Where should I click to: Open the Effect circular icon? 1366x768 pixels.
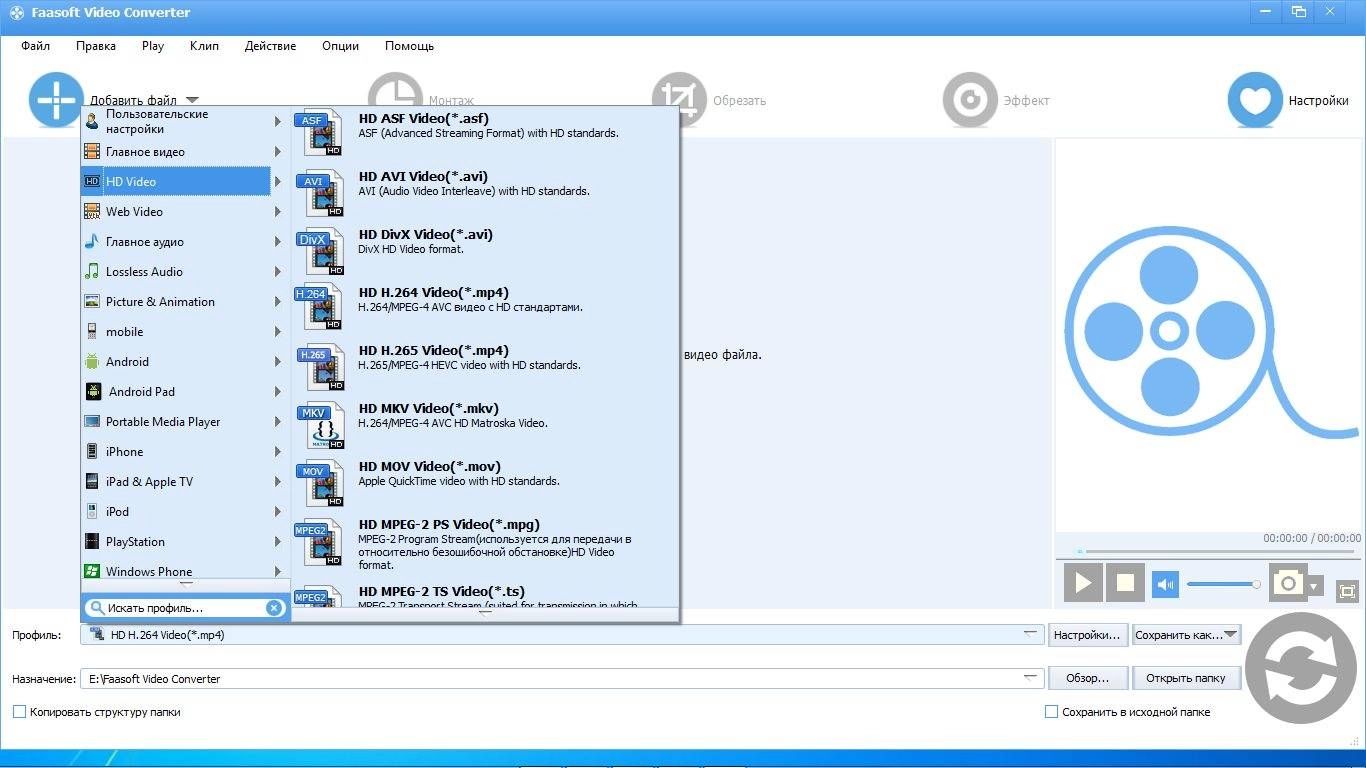[970, 100]
